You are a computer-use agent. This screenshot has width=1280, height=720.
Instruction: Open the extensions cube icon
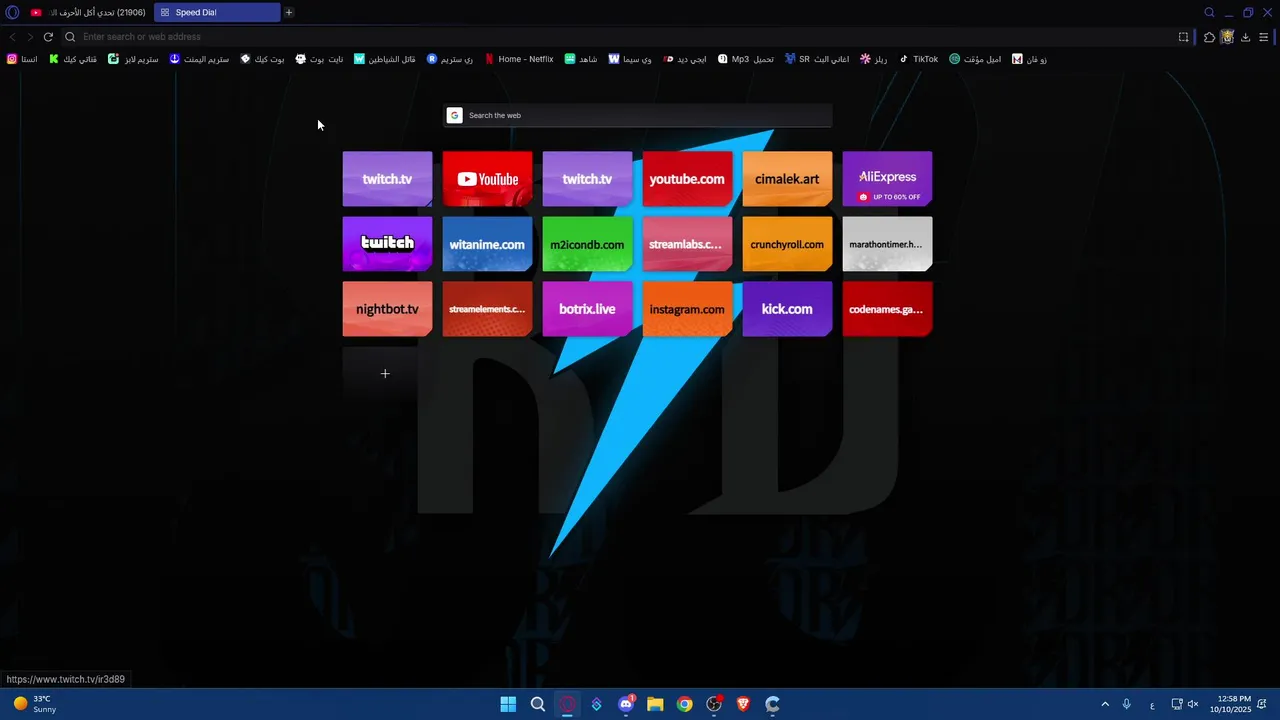click(1209, 37)
